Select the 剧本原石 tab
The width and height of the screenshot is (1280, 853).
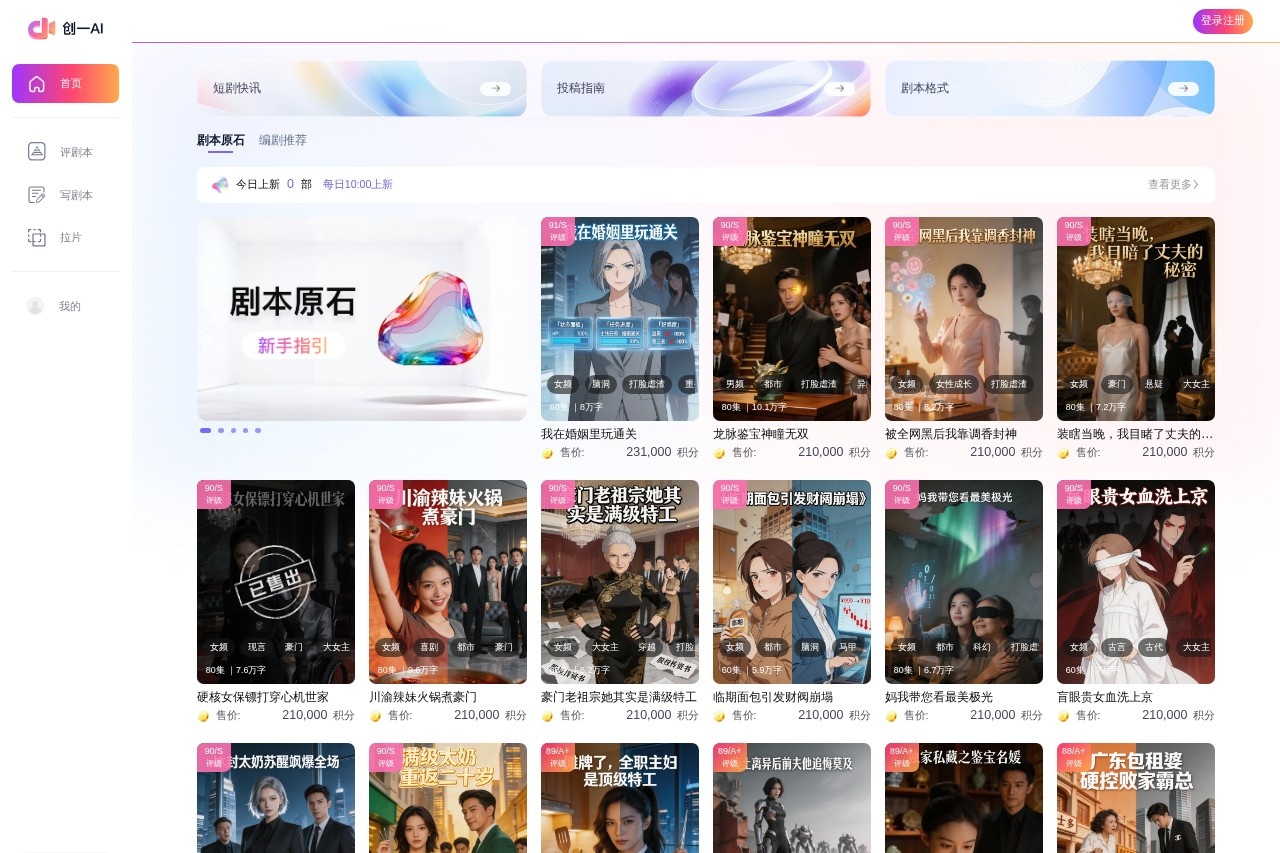click(x=220, y=140)
